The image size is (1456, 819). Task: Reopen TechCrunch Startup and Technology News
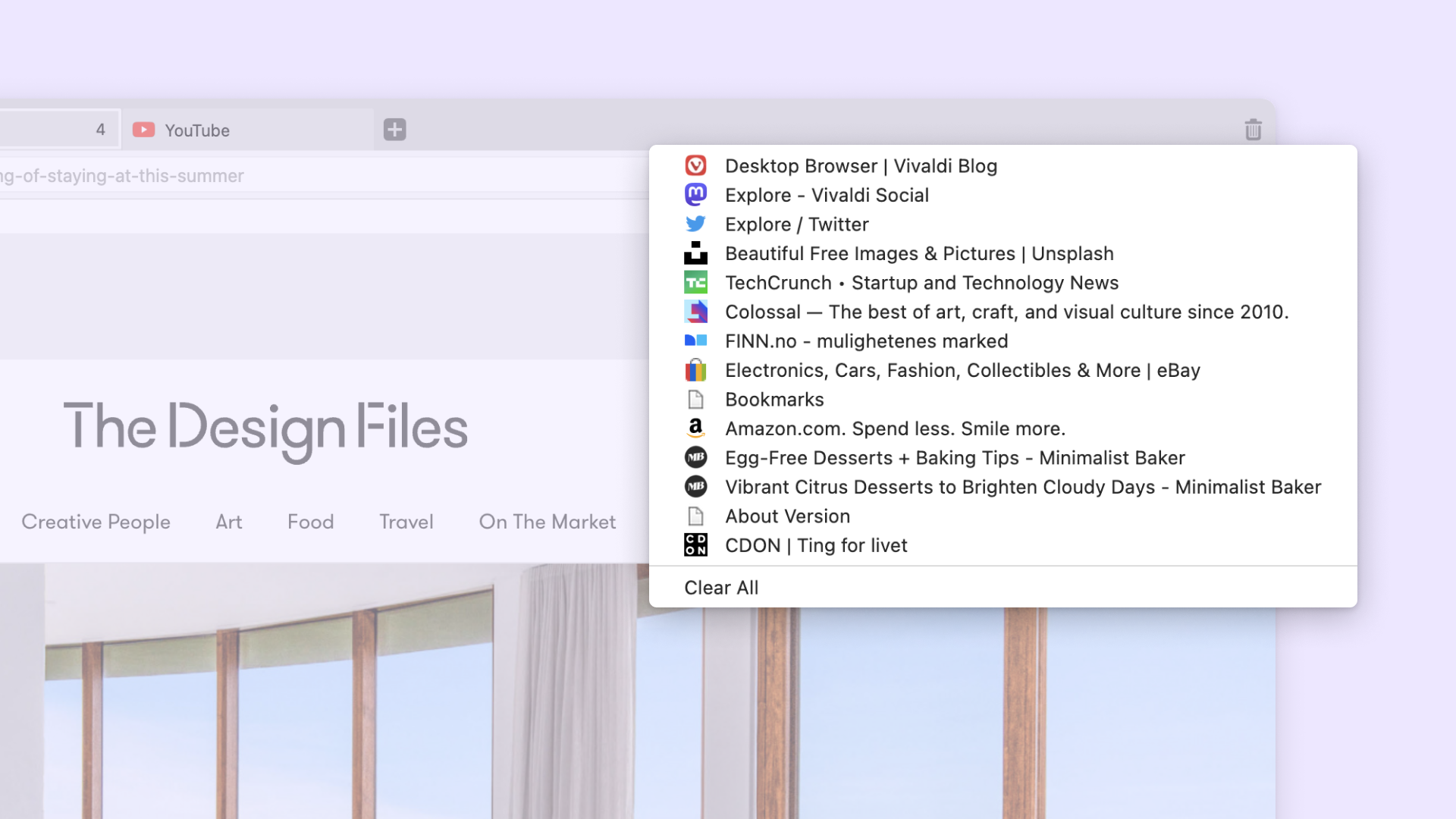[1003, 283]
